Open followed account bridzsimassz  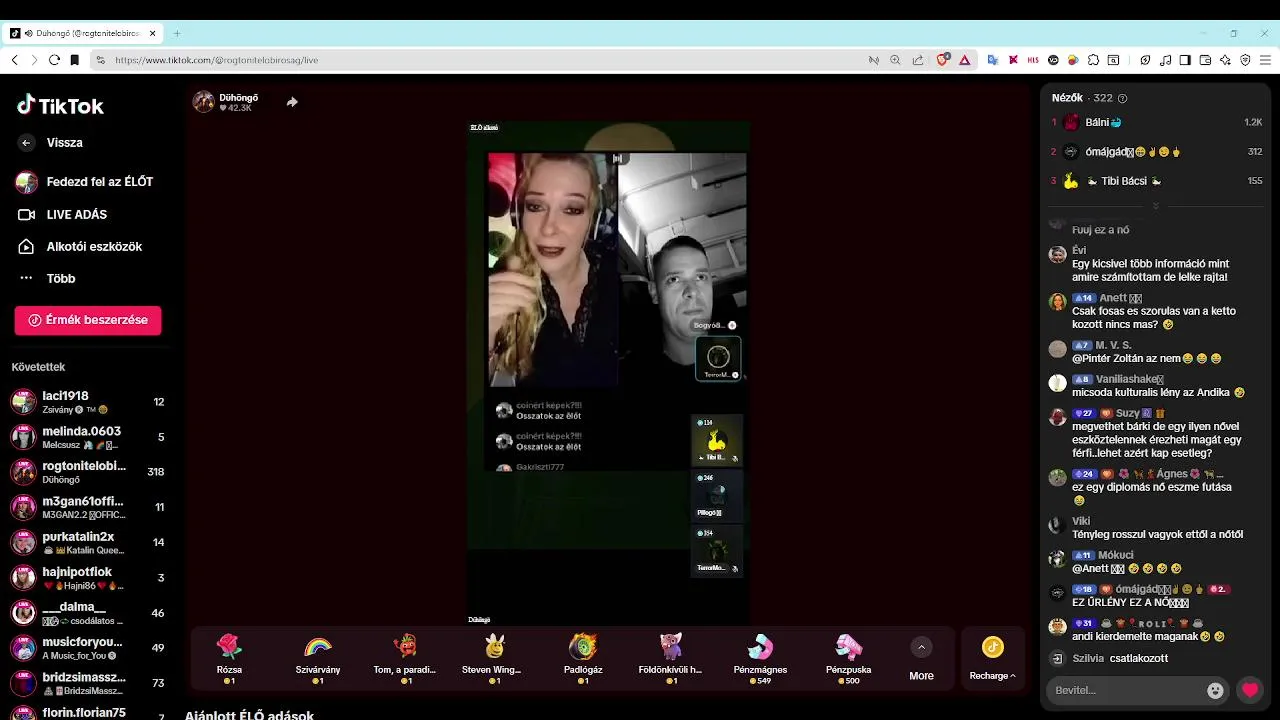(x=88, y=683)
